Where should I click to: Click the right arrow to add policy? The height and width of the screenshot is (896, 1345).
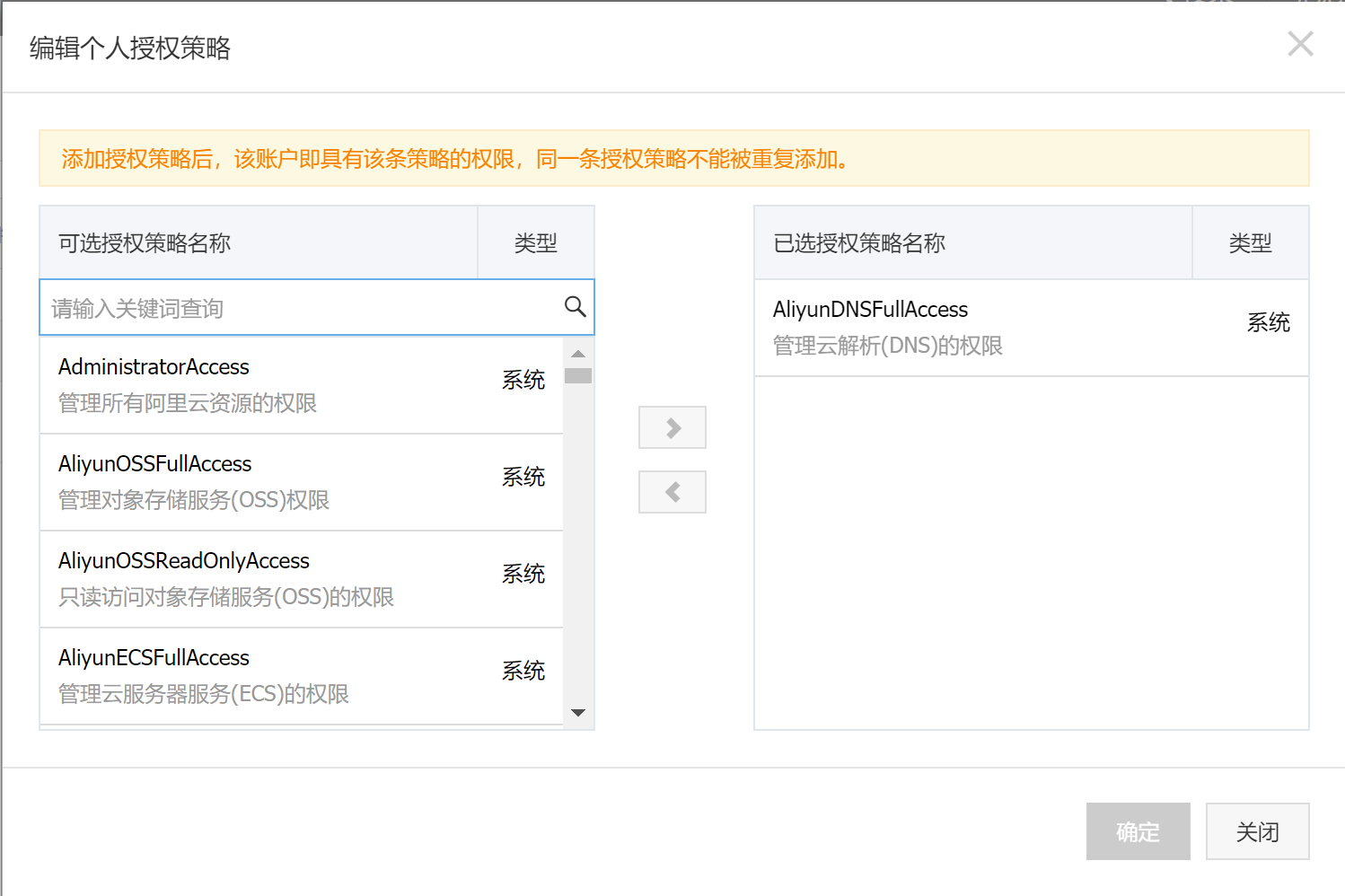point(672,428)
